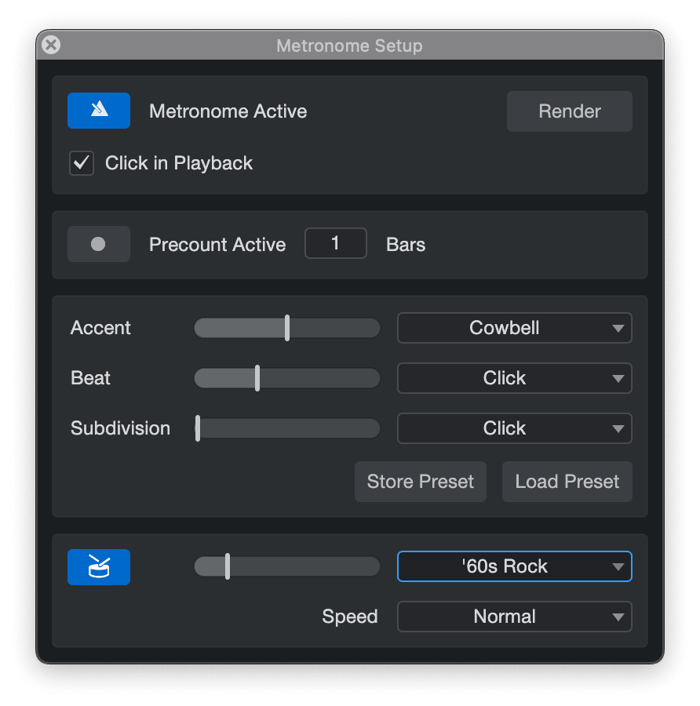Open the Speed dropdown showing Normal
Viewport: 700px width, 706px height.
coord(515,617)
